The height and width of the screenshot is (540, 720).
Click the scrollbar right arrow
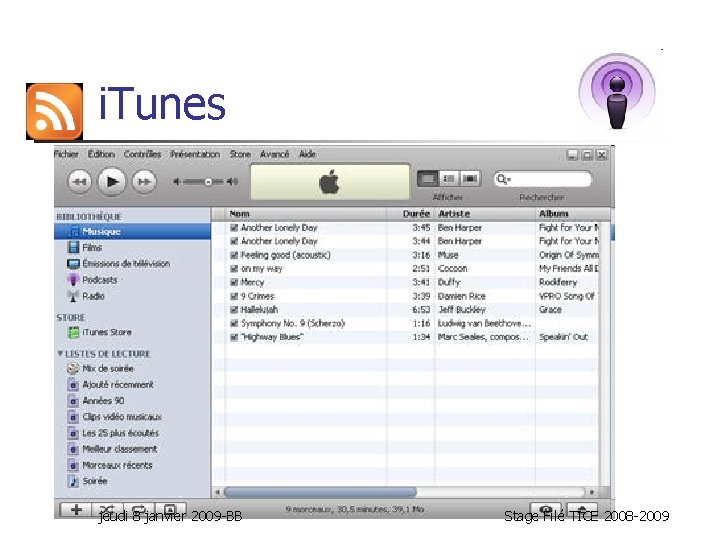pyautogui.click(x=592, y=492)
